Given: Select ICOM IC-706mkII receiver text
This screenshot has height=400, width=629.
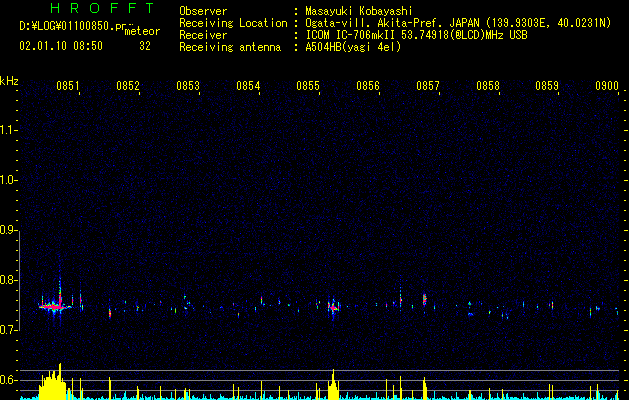Looking at the screenshot, I should tap(351, 35).
